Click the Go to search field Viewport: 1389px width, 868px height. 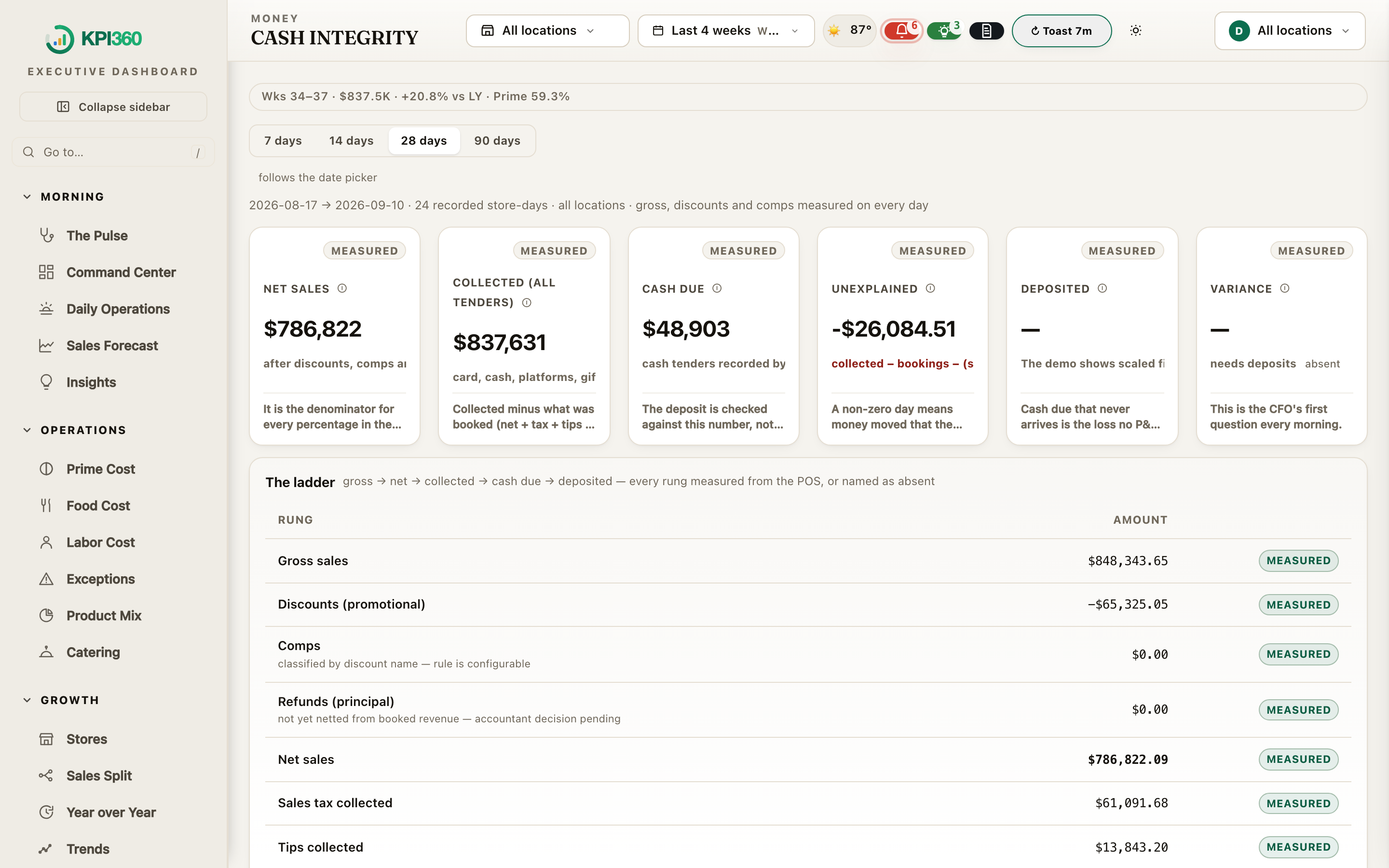tap(113, 152)
